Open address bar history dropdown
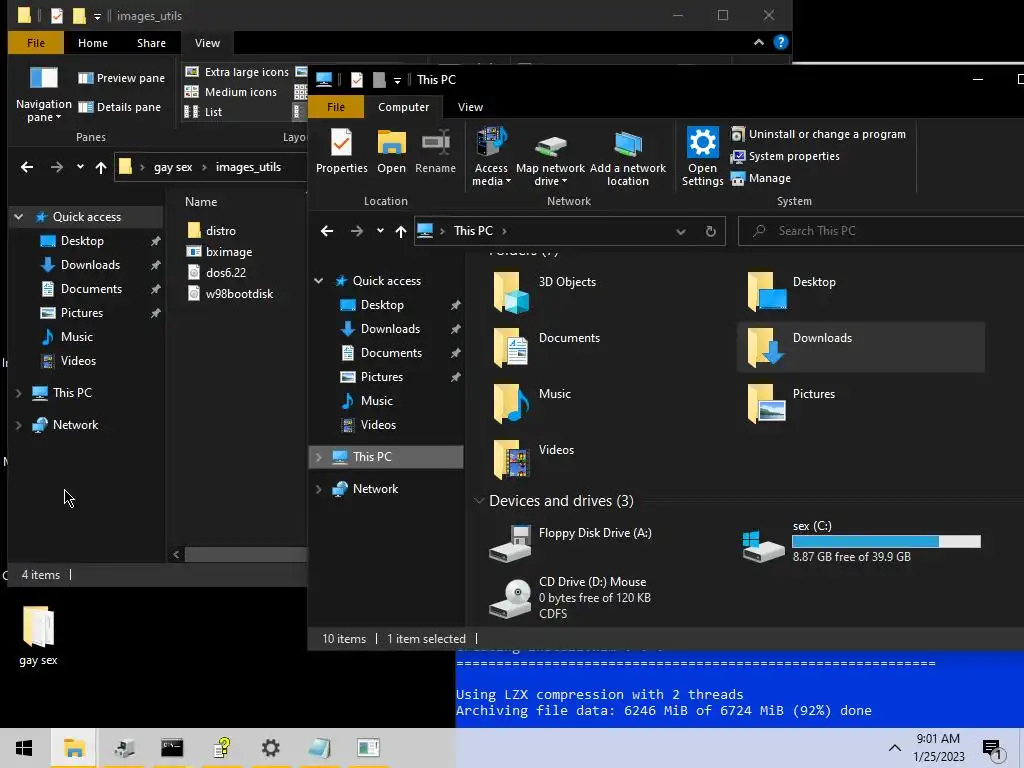1024x768 pixels. [x=680, y=231]
